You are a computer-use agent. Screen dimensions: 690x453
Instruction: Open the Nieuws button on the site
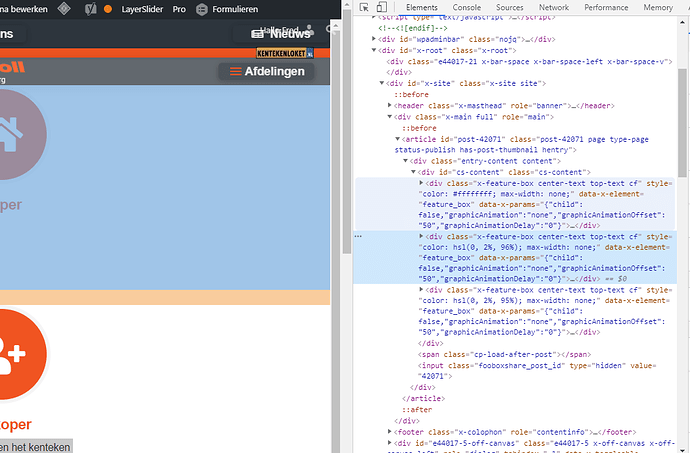(282, 33)
